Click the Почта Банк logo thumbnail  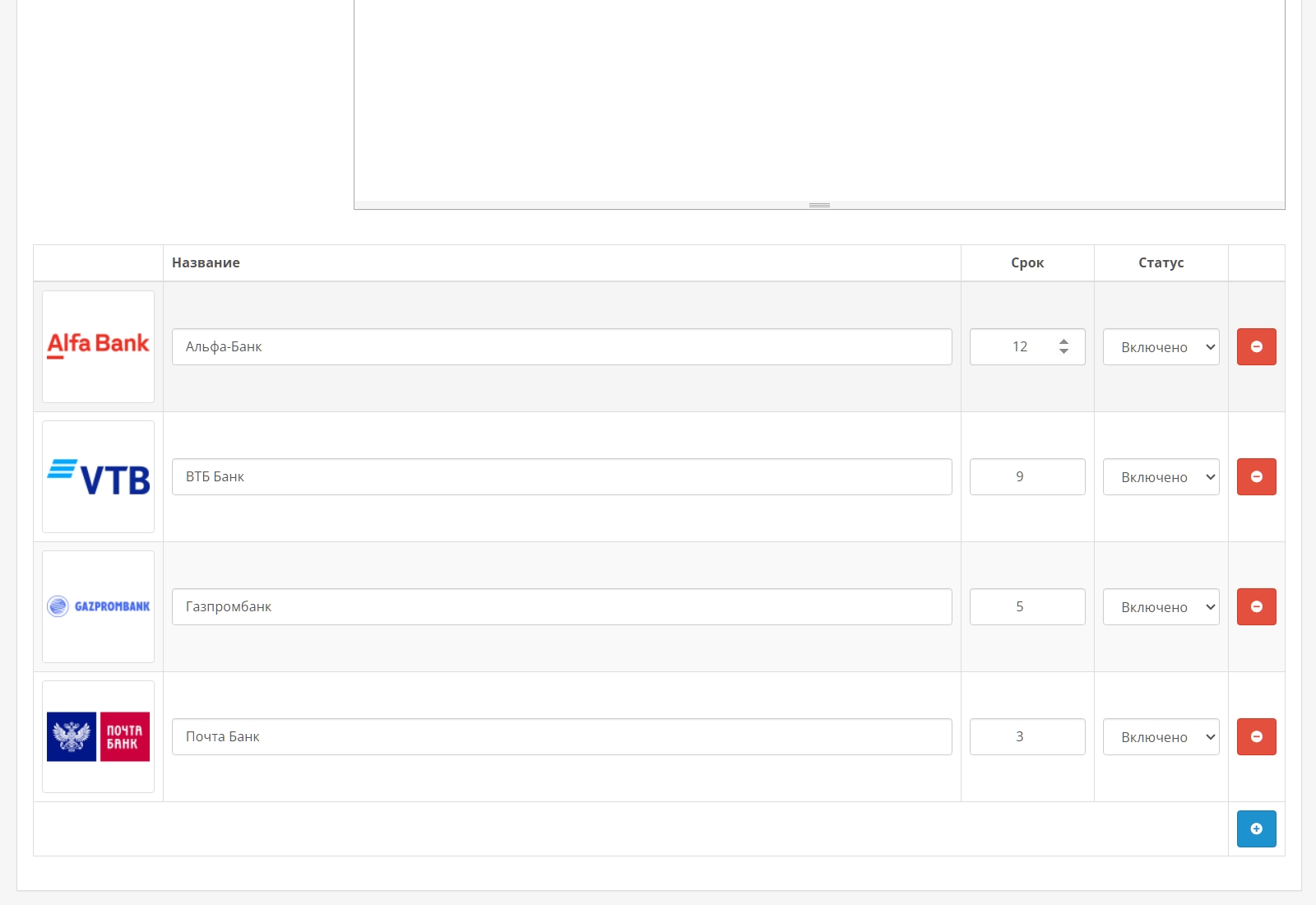tap(98, 736)
